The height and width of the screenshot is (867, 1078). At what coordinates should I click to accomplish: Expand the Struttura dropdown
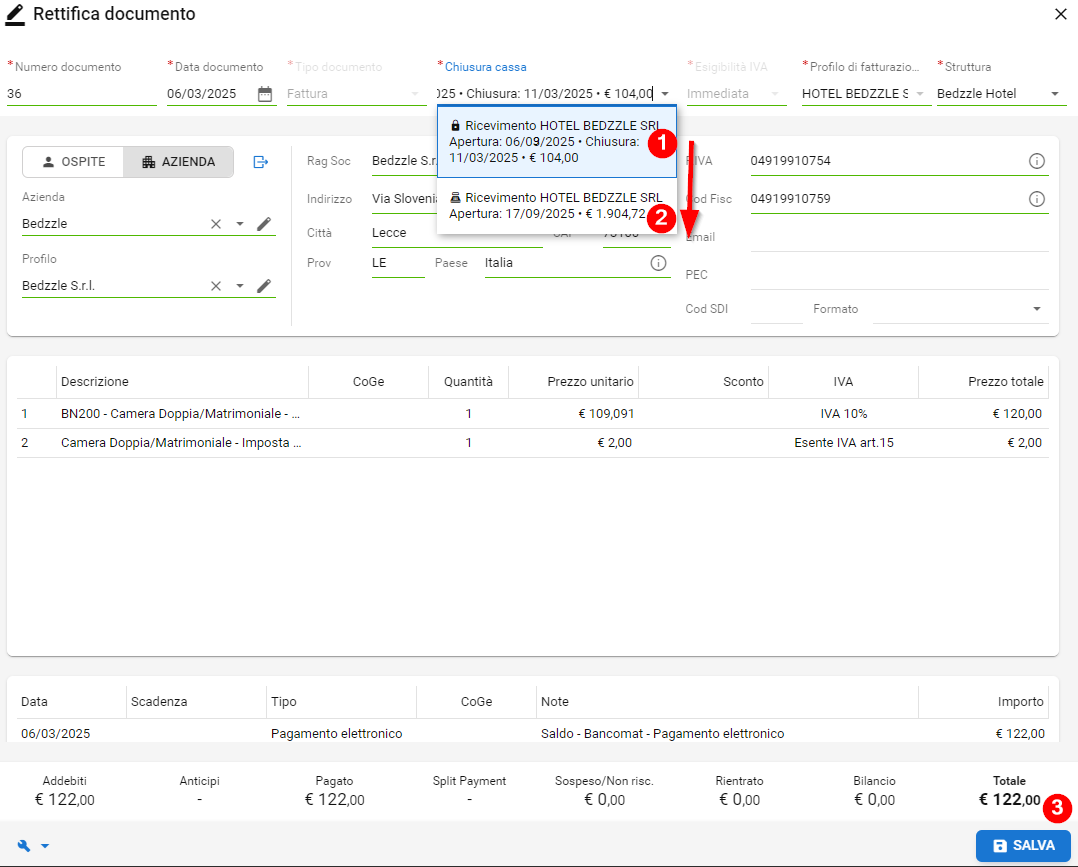tap(1055, 94)
